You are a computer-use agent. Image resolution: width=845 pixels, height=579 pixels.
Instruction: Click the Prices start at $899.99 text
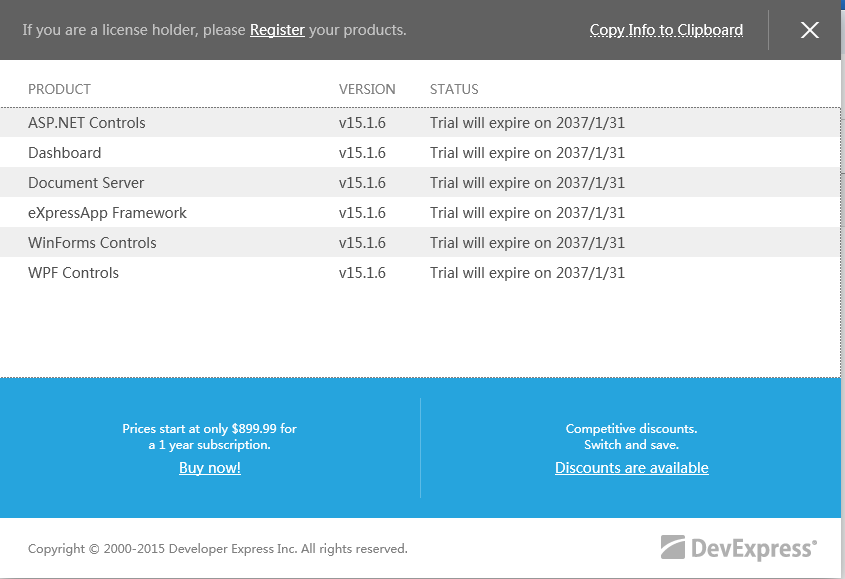click(x=210, y=437)
